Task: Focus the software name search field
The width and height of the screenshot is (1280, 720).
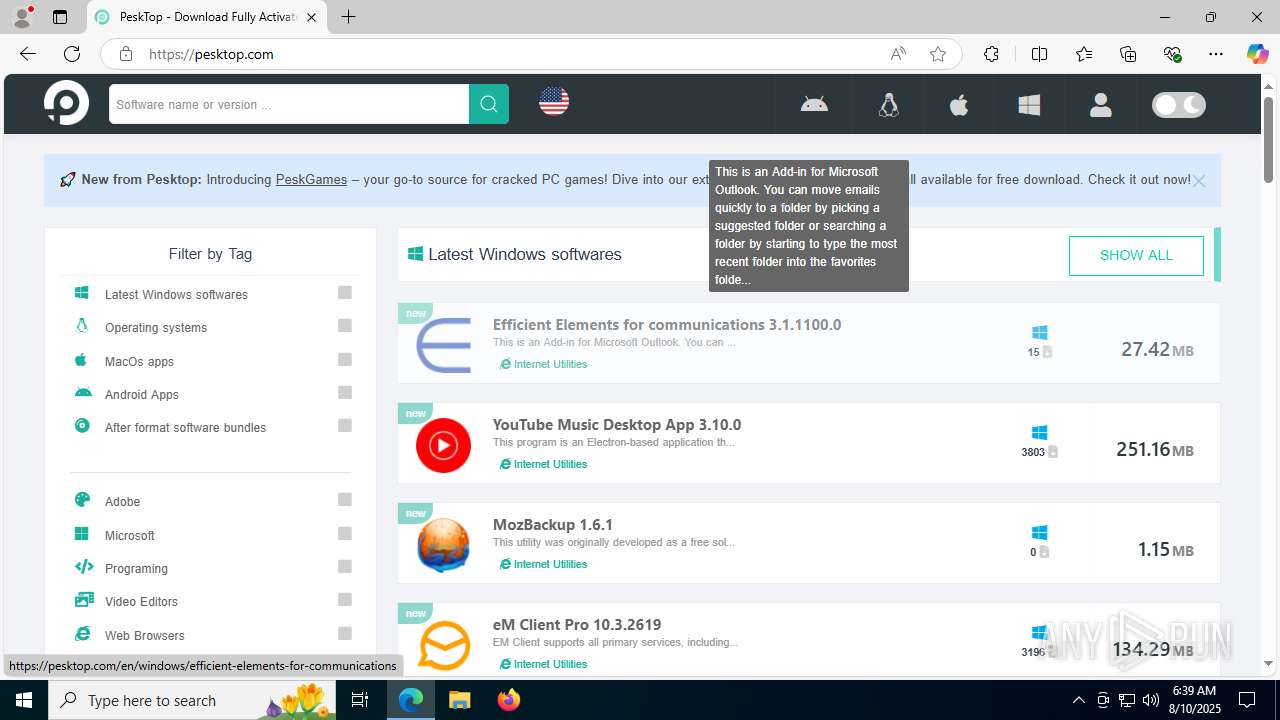Action: coord(289,104)
